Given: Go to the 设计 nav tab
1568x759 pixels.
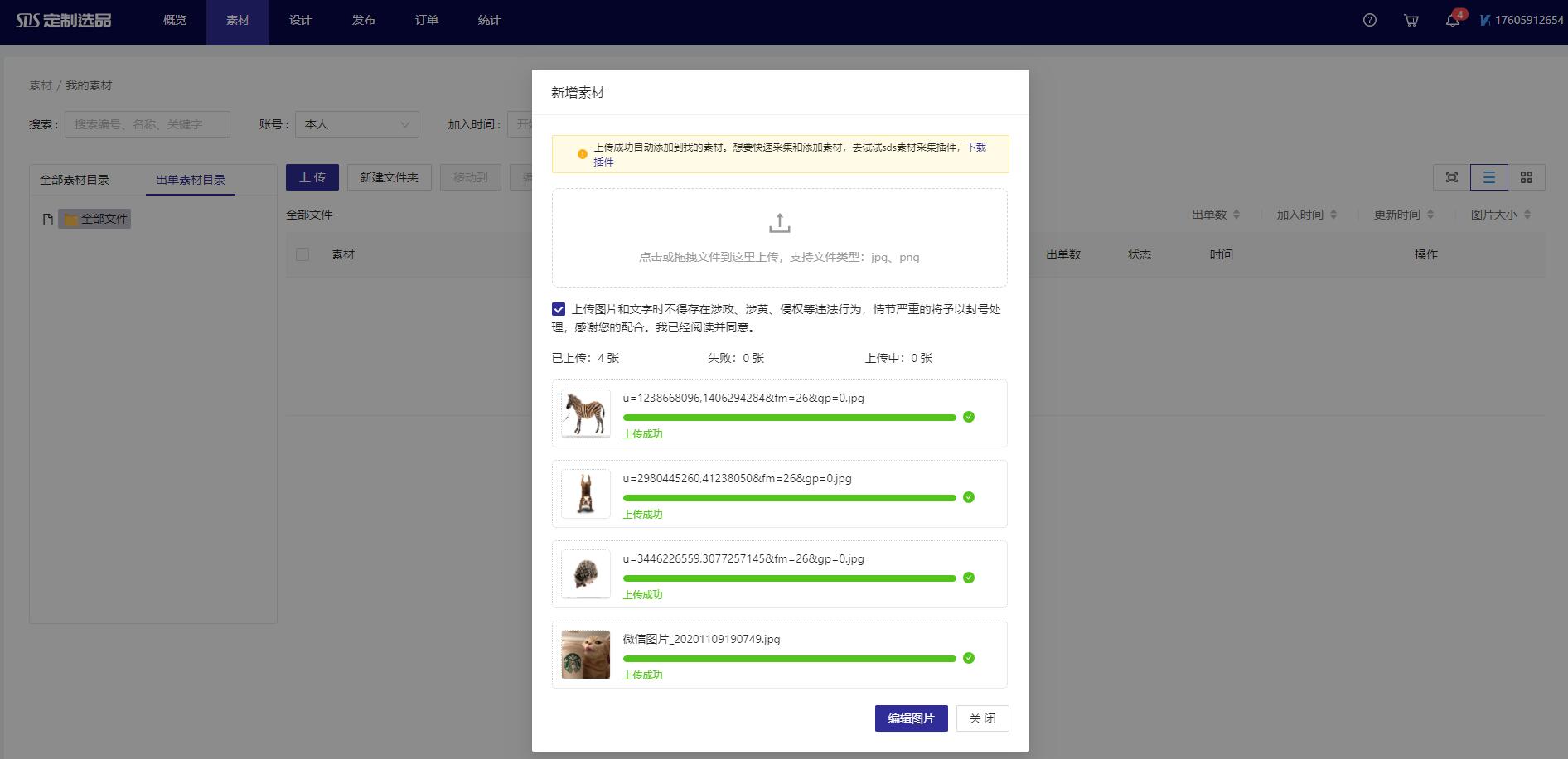Looking at the screenshot, I should [301, 20].
